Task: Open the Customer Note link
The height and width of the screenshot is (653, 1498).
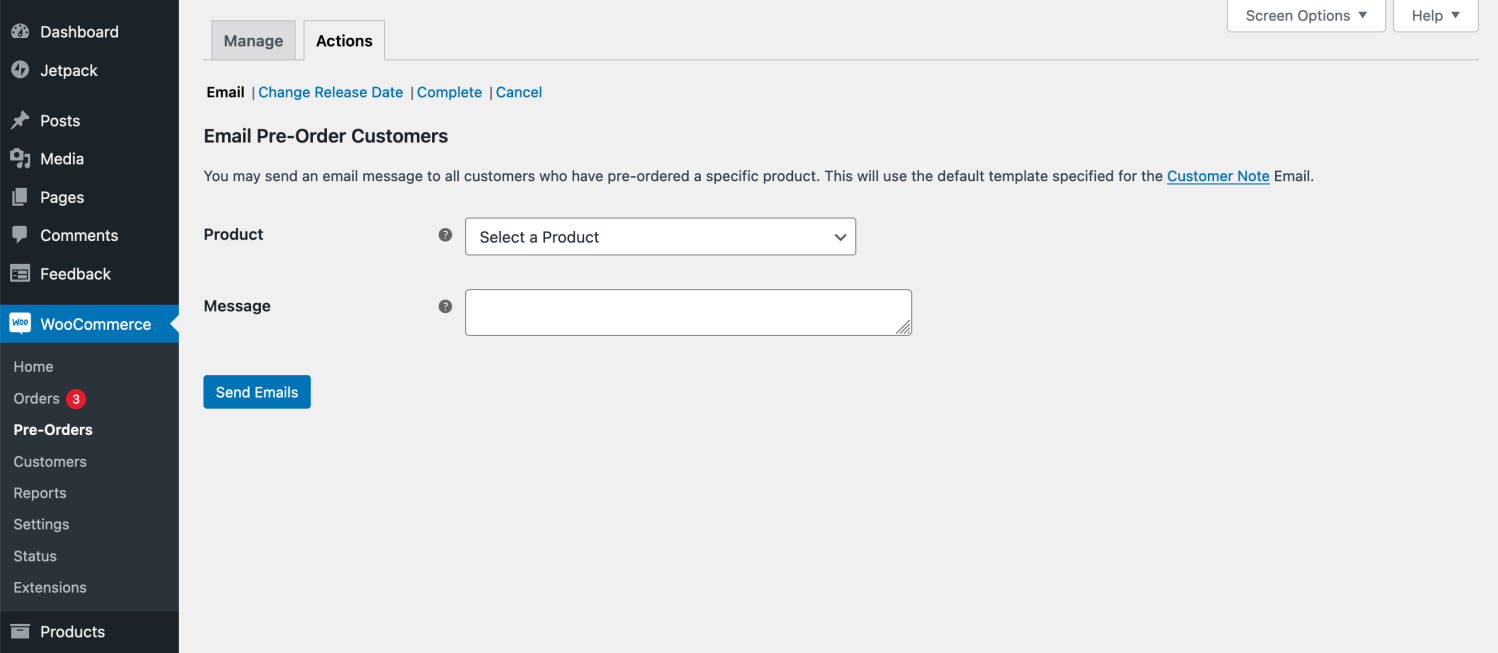Action: (1218, 176)
